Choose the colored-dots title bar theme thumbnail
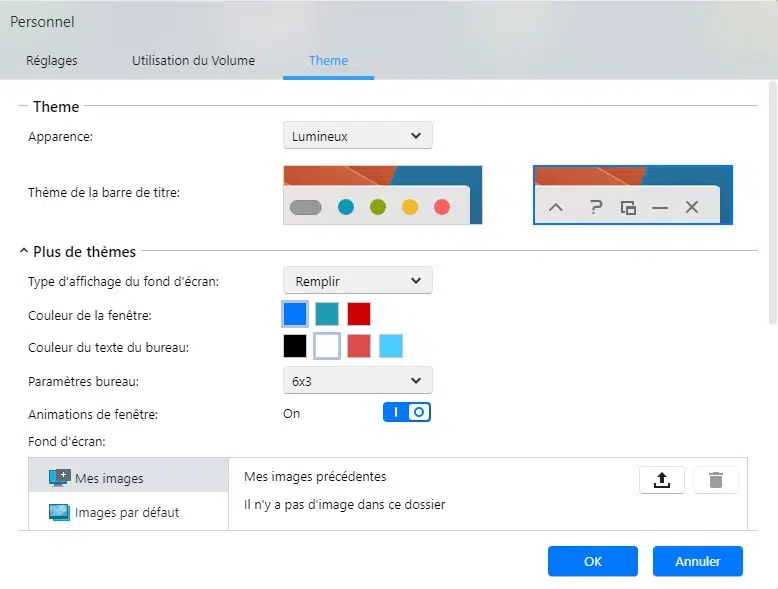This screenshot has height=589, width=778. 383,195
